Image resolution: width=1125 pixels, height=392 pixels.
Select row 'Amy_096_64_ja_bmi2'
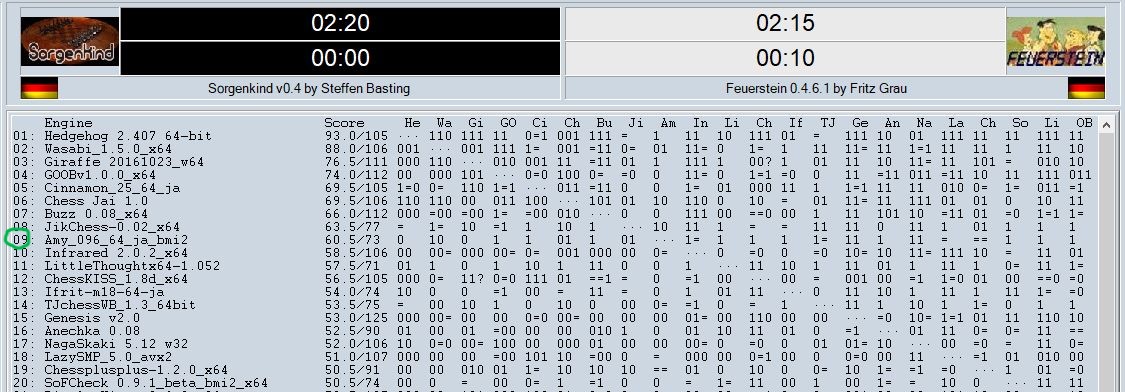[x=552, y=240]
